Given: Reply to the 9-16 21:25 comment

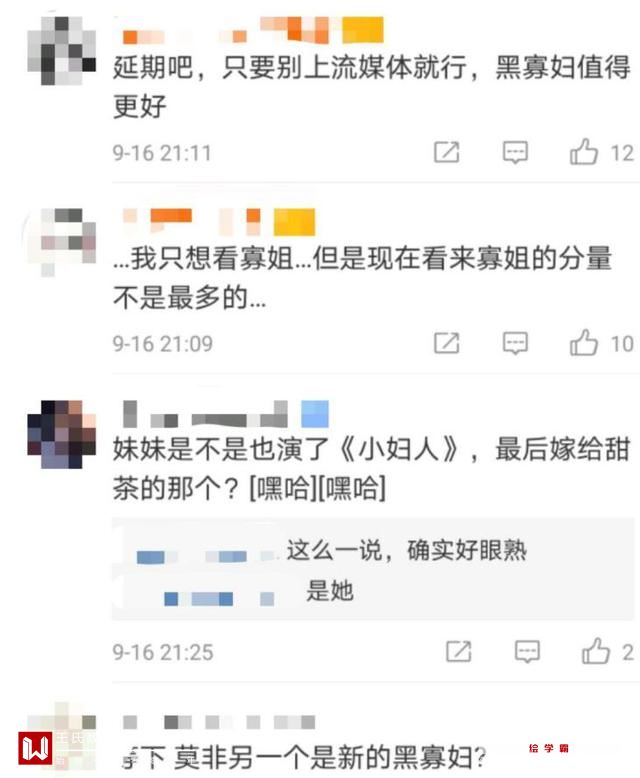Looking at the screenshot, I should [527, 651].
